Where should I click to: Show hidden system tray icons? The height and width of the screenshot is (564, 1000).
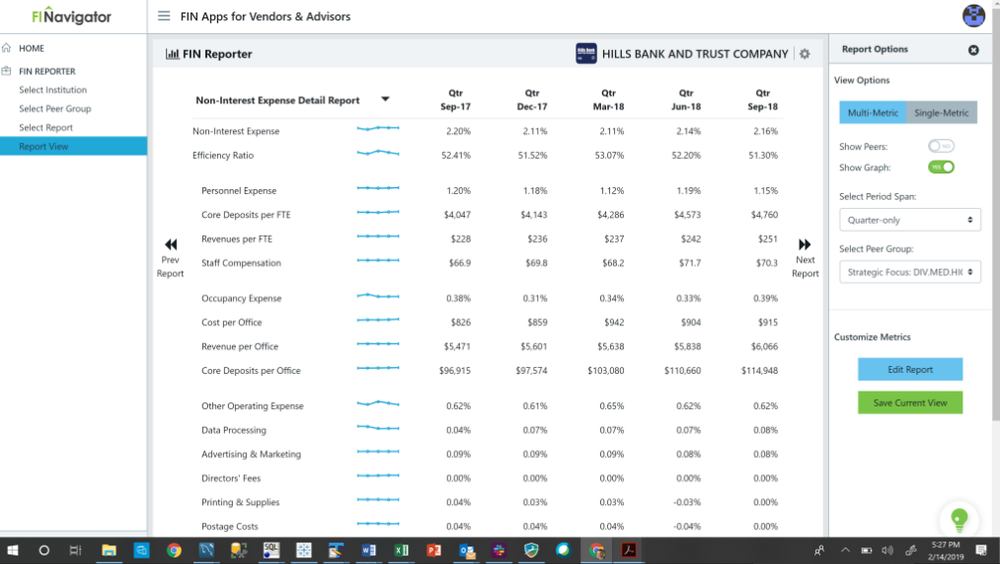(845, 550)
